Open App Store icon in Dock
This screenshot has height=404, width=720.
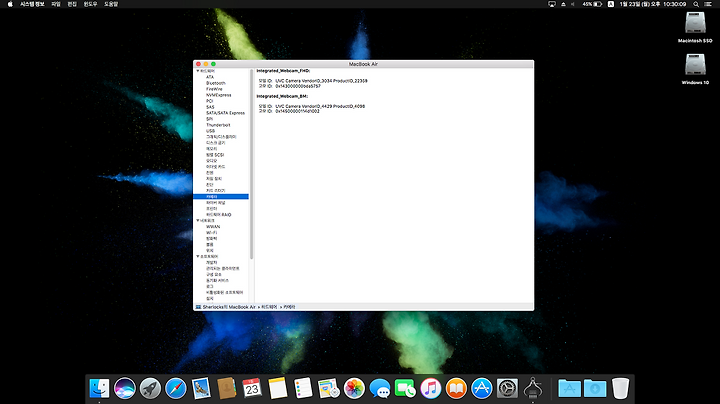[482, 388]
